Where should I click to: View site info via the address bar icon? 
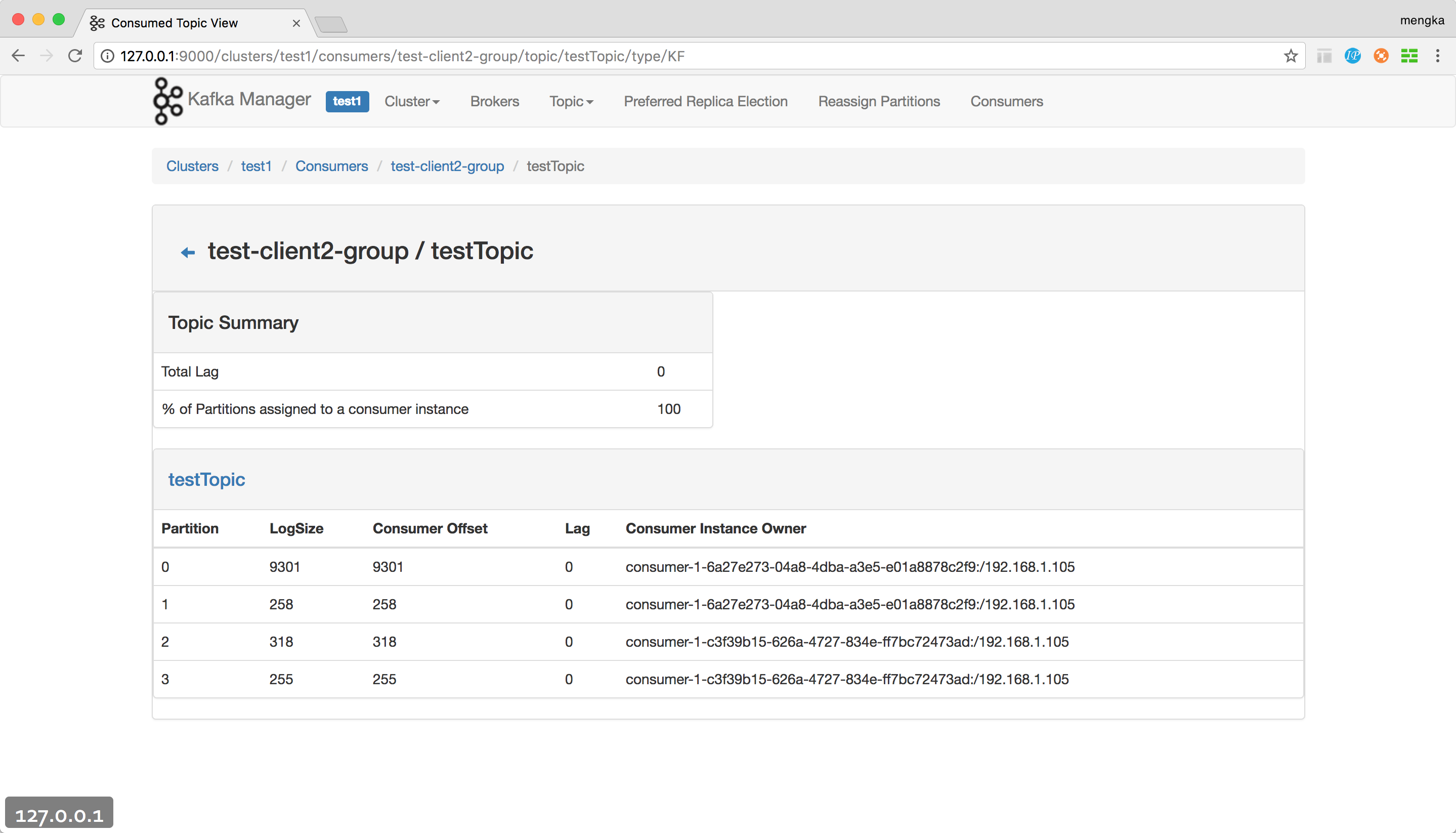click(108, 56)
